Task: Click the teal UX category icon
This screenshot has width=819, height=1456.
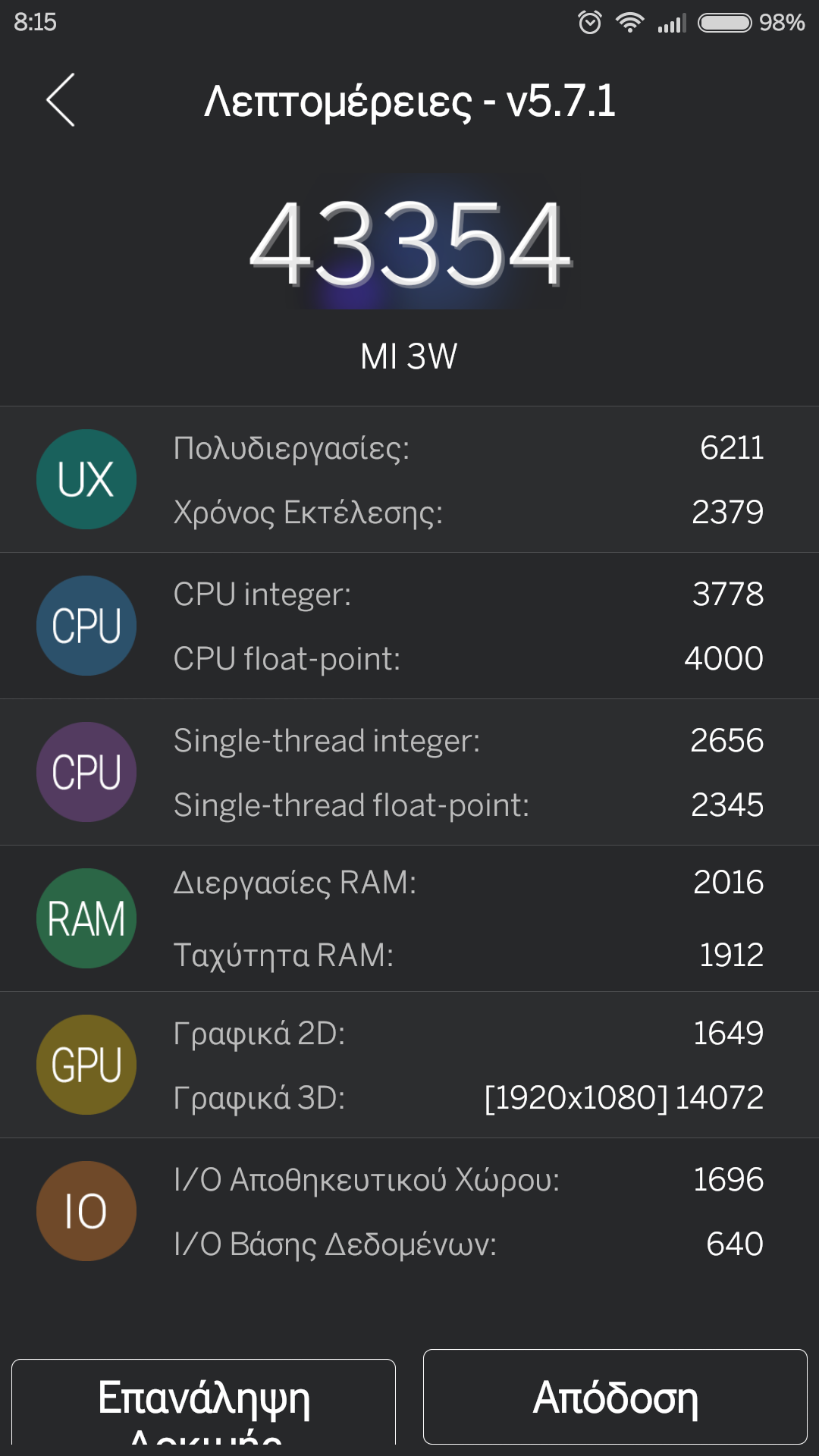Action: pos(86,479)
